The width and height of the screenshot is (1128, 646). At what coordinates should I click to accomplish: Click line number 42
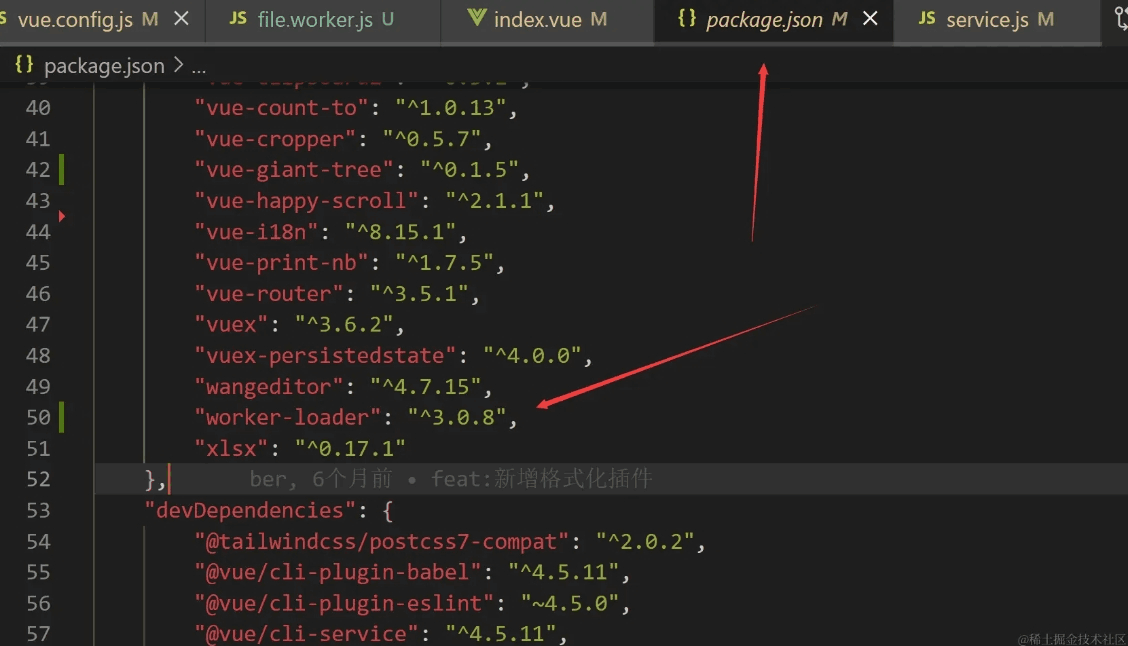click(38, 170)
